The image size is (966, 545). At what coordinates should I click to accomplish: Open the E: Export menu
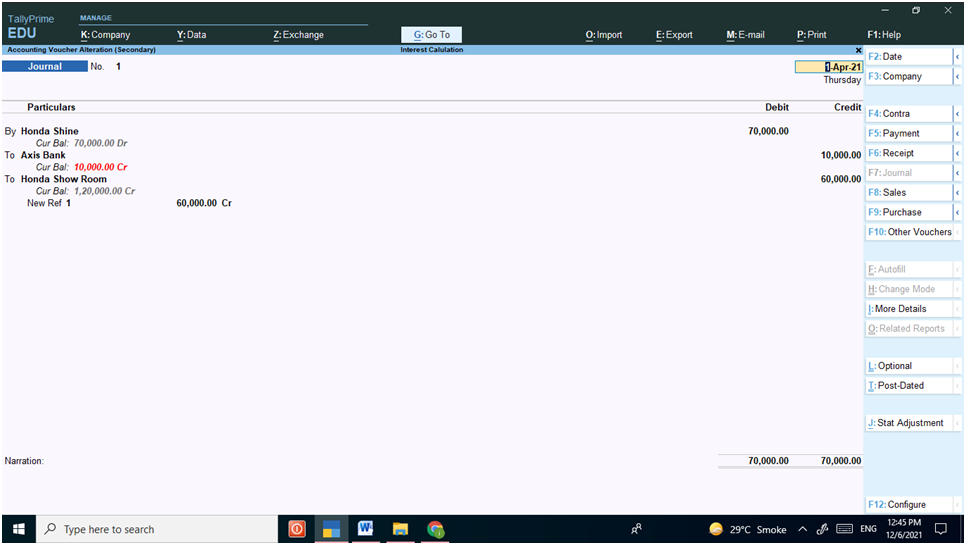pyautogui.click(x=674, y=35)
